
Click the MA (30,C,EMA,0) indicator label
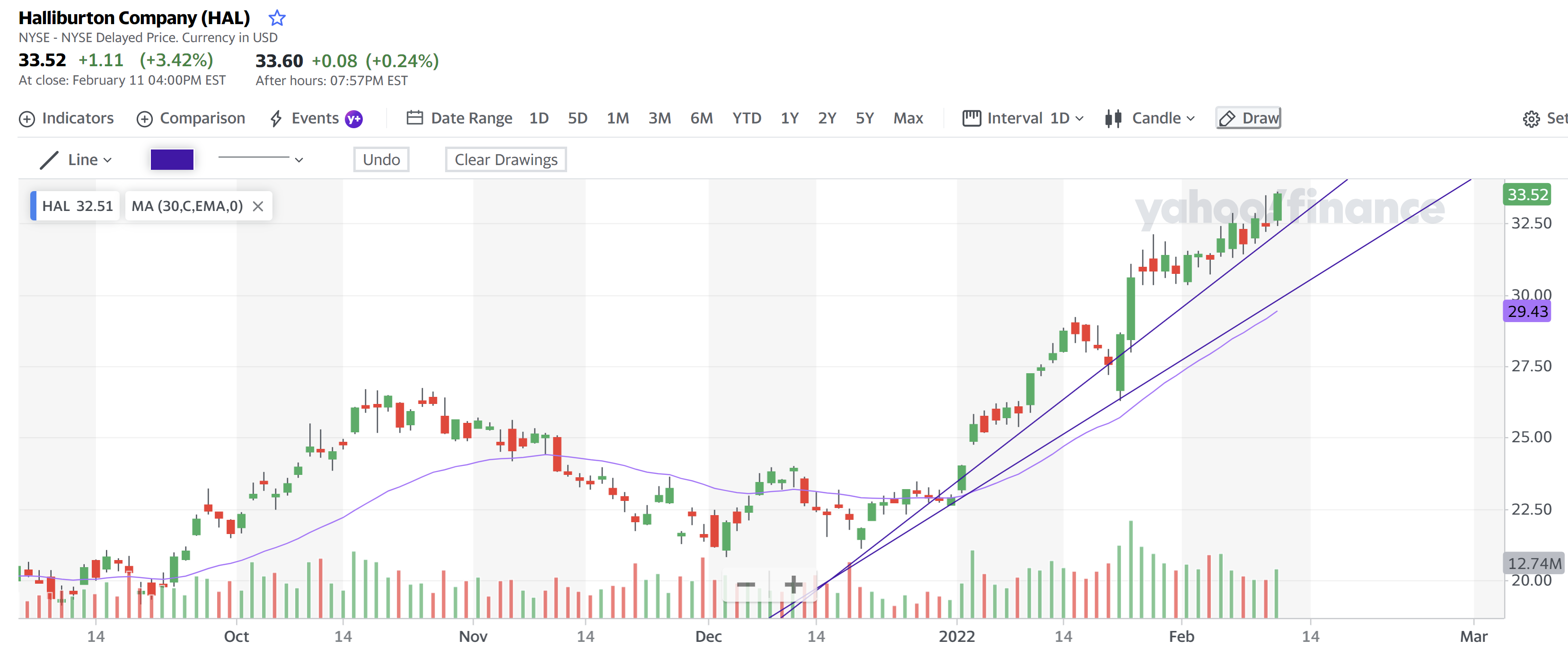pyautogui.click(x=187, y=206)
